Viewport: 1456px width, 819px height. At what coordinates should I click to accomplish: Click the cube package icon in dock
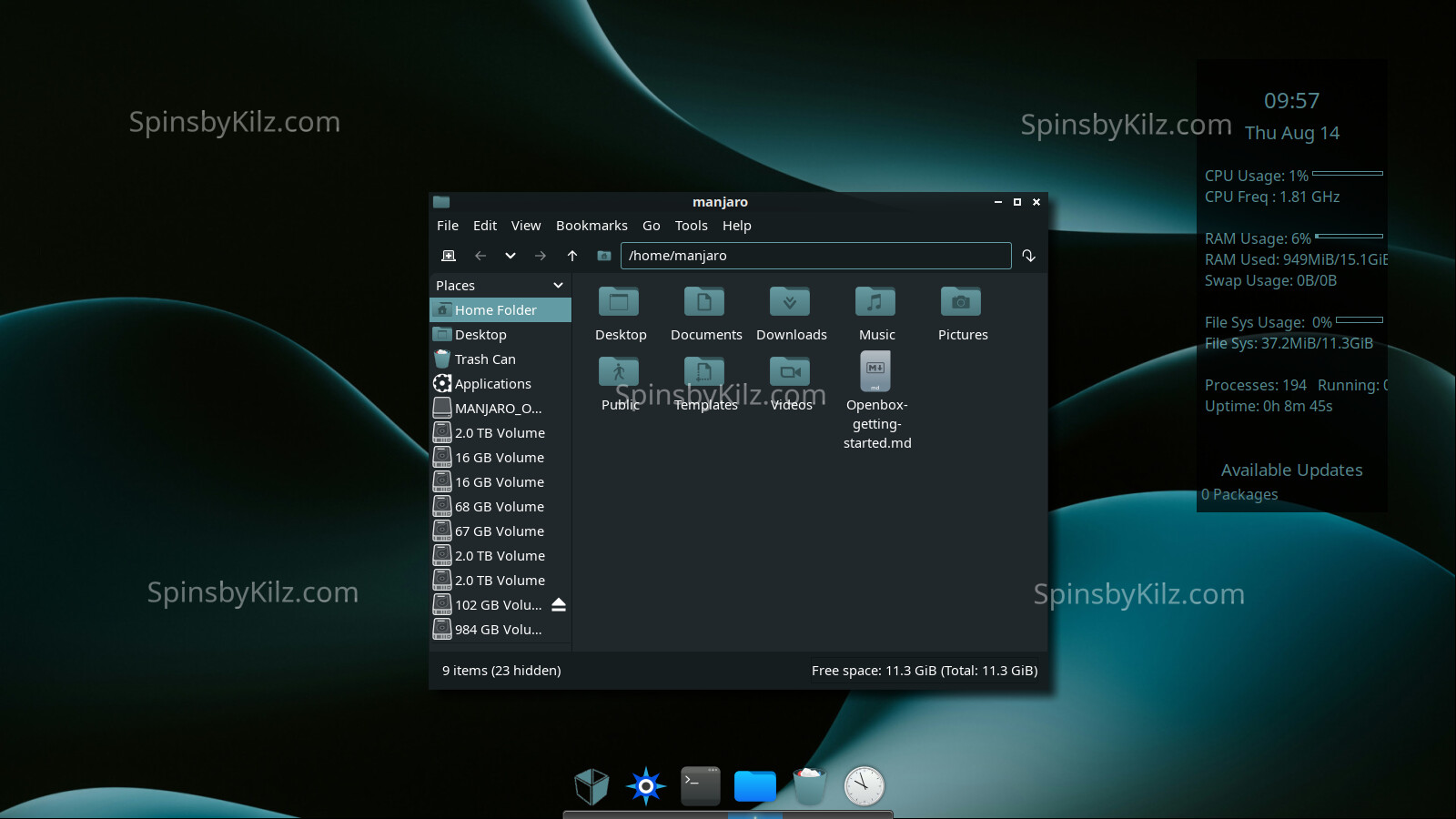pyautogui.click(x=591, y=786)
